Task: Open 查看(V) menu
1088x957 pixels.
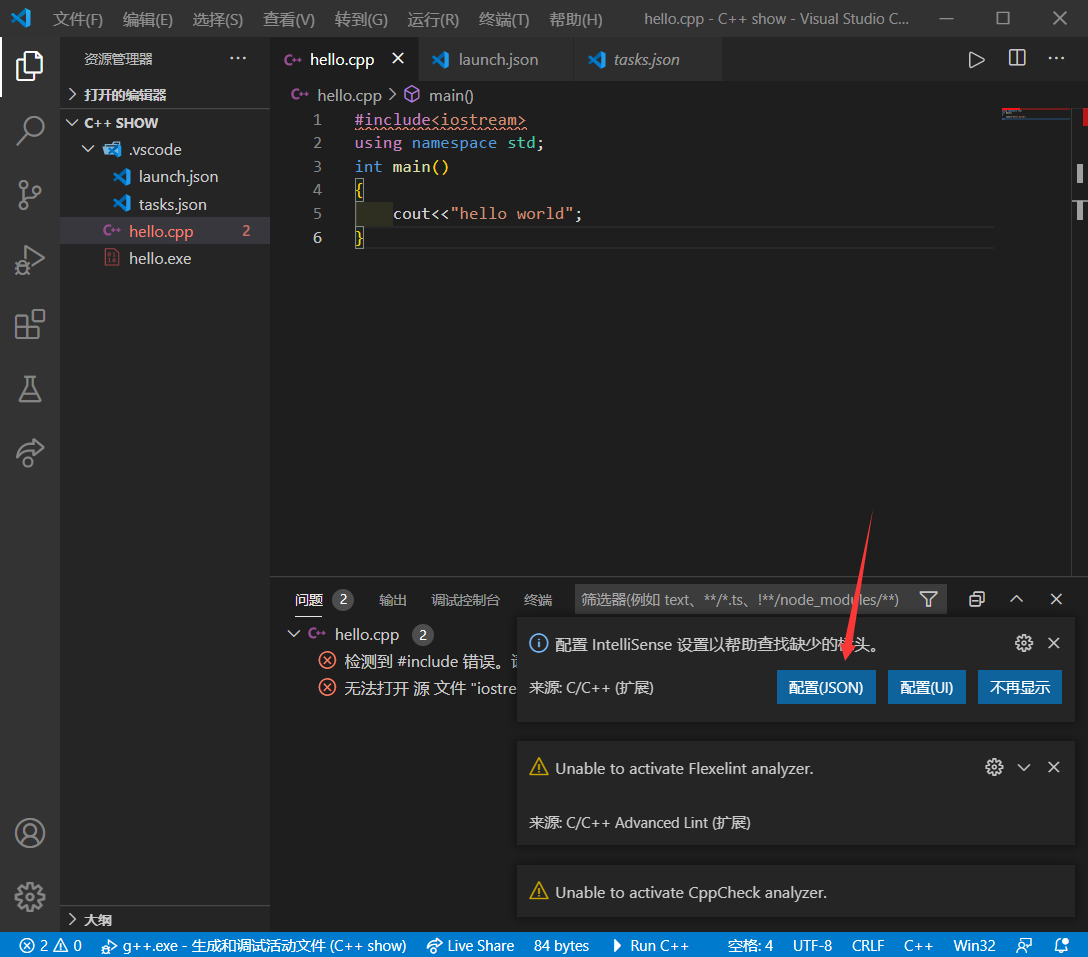Action: point(289,19)
